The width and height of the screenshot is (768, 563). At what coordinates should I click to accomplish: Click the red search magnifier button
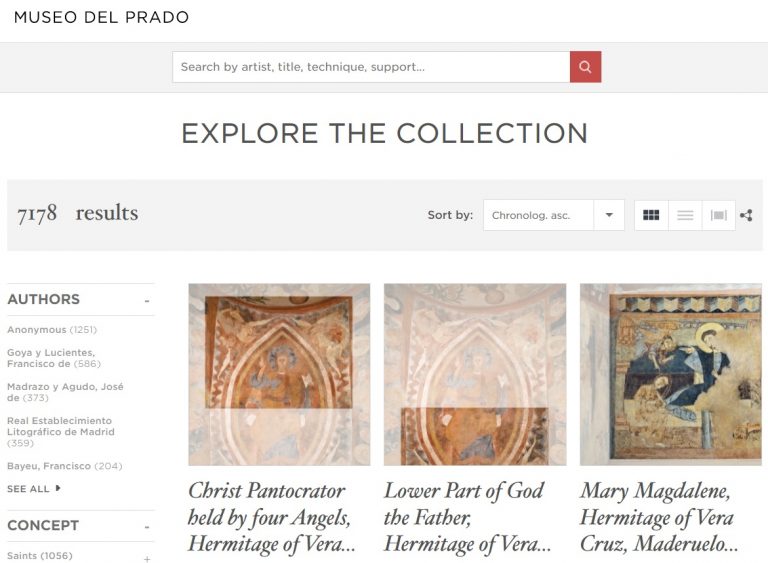(585, 67)
